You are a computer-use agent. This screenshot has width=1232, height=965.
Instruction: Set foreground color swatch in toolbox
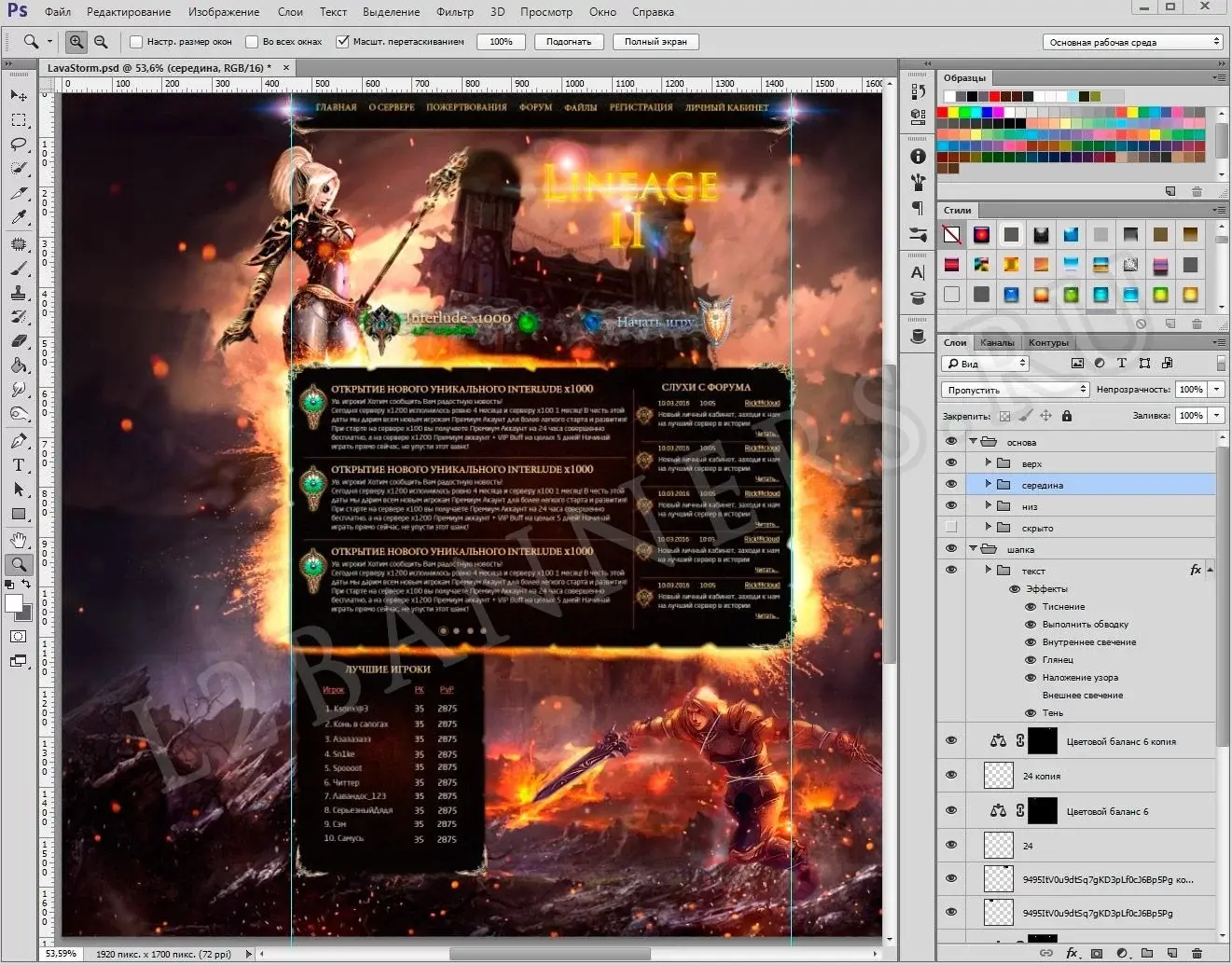pos(14,604)
